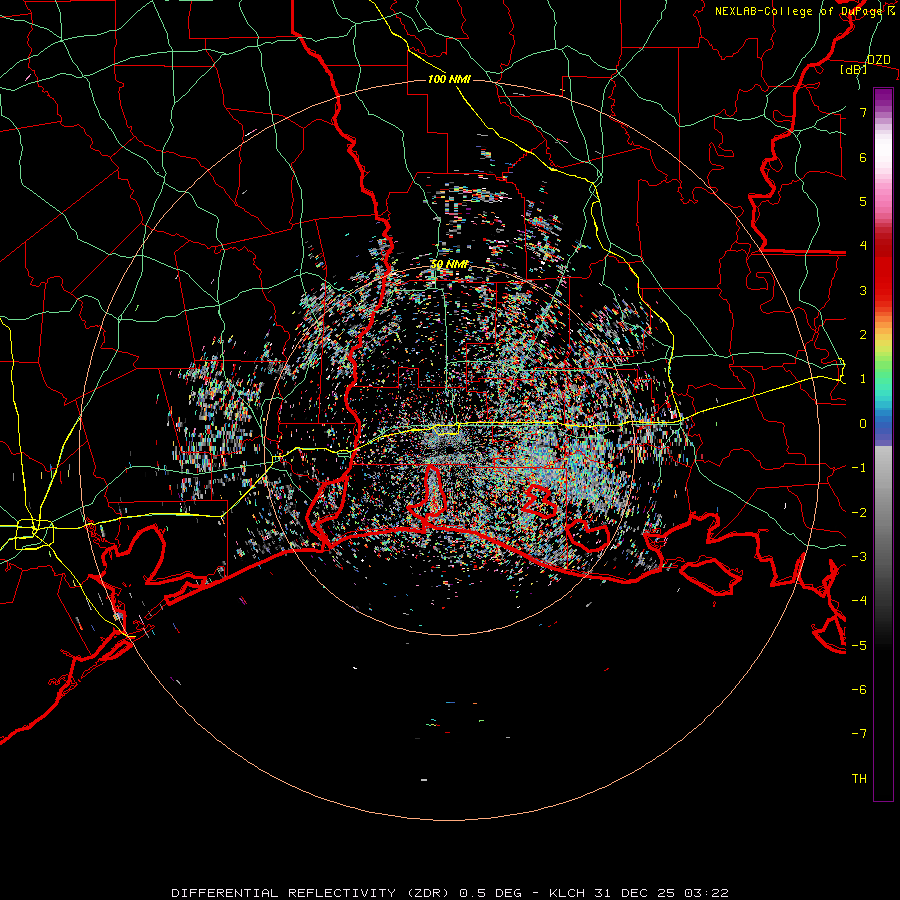Click the "100 NMI" range ring label
900x900 pixels.
point(449,79)
